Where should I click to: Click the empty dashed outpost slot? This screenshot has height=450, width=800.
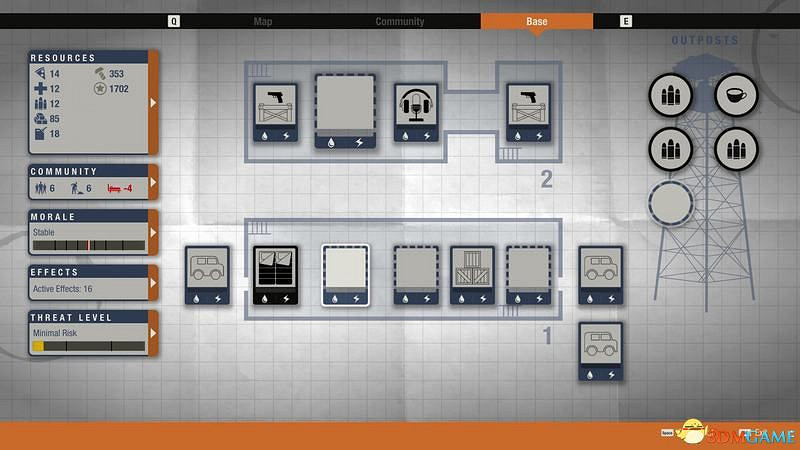[671, 202]
